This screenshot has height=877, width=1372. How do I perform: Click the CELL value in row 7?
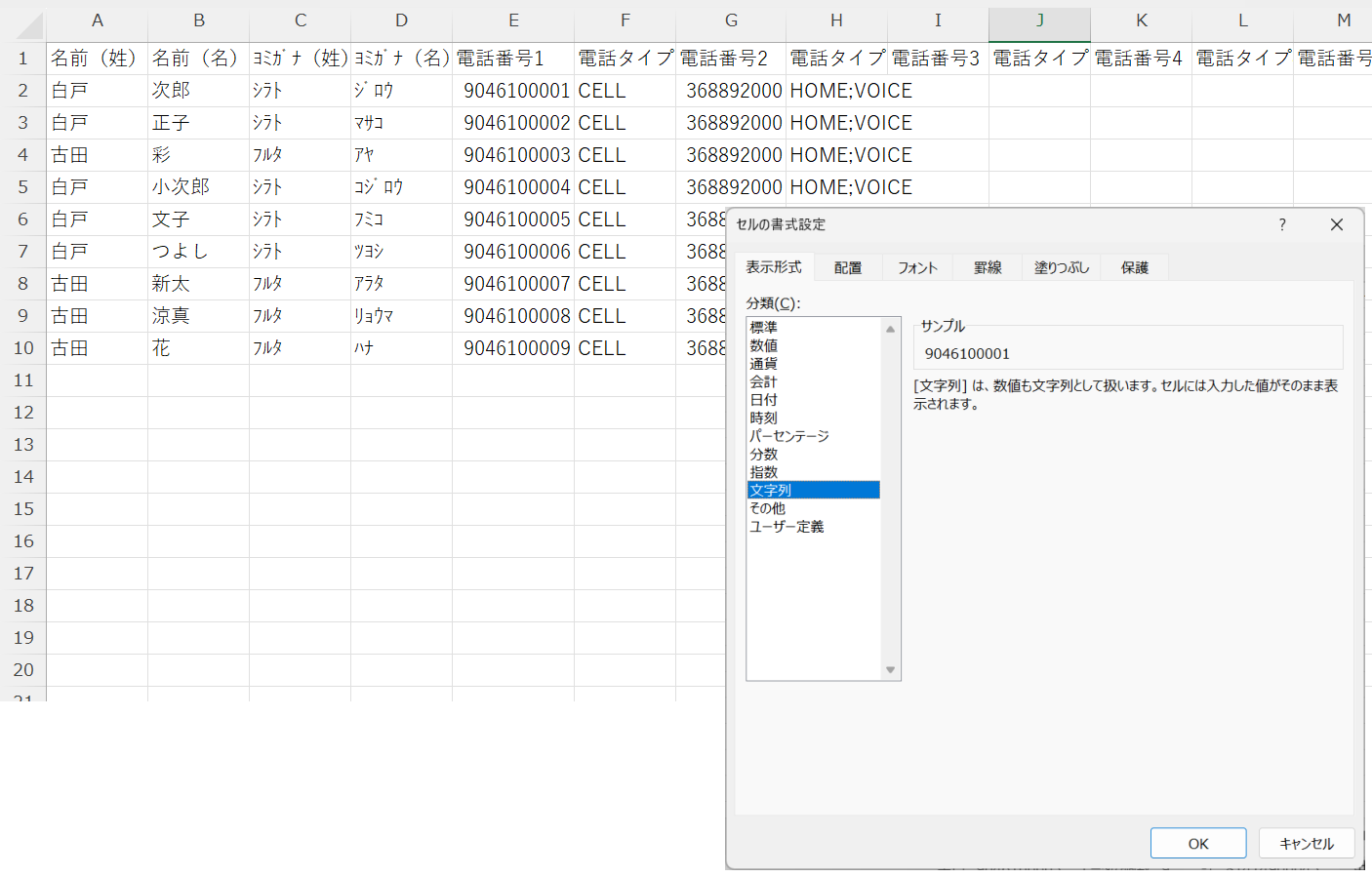tap(625, 252)
